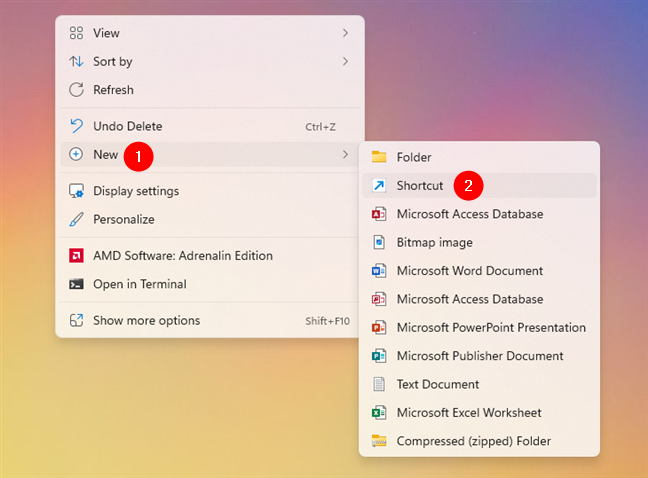Image resolution: width=648 pixels, height=478 pixels.
Task: Open the View menu entry
Action: (210, 33)
